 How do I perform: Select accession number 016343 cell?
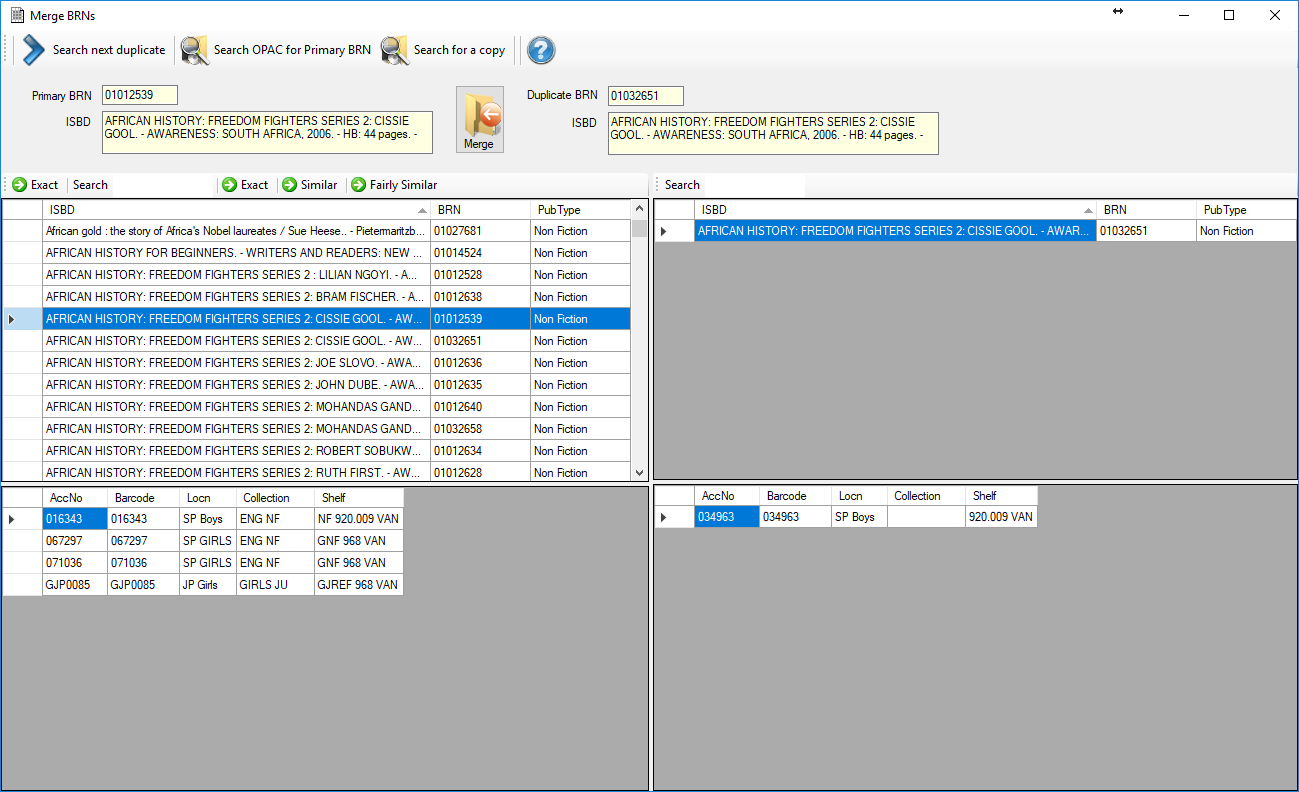point(74,519)
